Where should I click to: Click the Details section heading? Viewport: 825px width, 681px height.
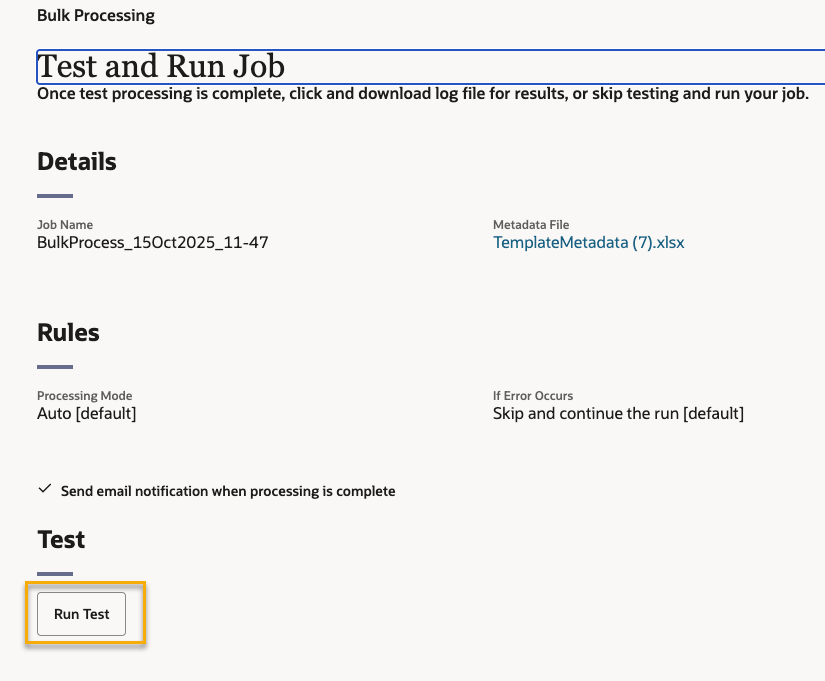(77, 161)
